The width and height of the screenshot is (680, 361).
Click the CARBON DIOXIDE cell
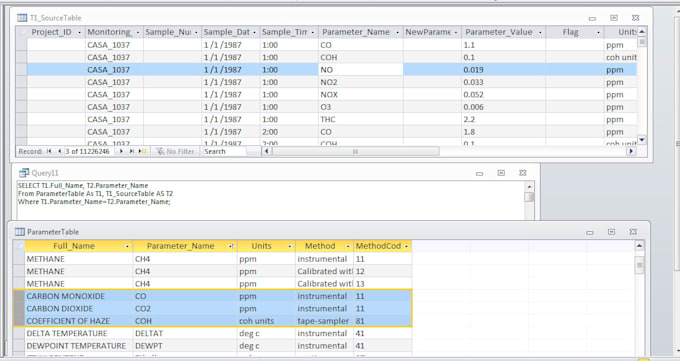click(x=79, y=308)
